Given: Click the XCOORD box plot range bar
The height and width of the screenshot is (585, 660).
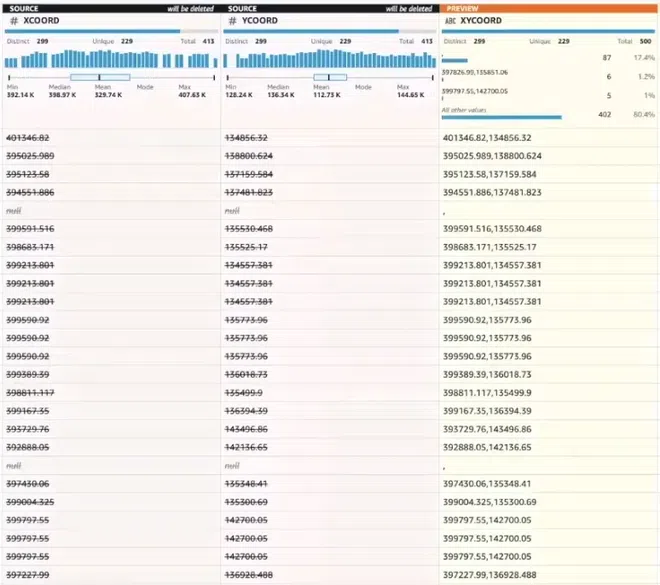Looking at the screenshot, I should 112,77.
